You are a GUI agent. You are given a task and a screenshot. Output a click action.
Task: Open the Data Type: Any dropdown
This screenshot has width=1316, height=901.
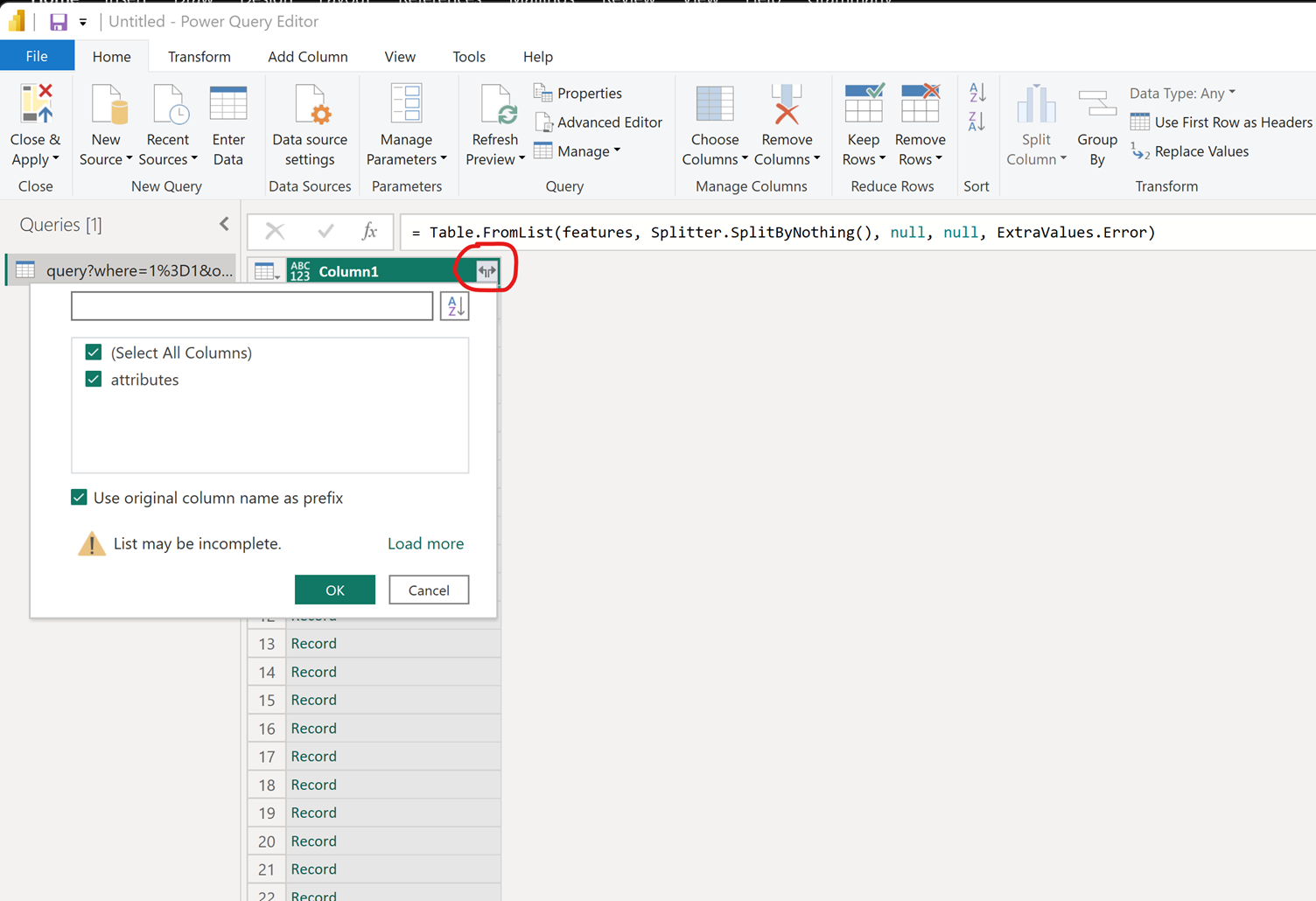tap(1183, 93)
